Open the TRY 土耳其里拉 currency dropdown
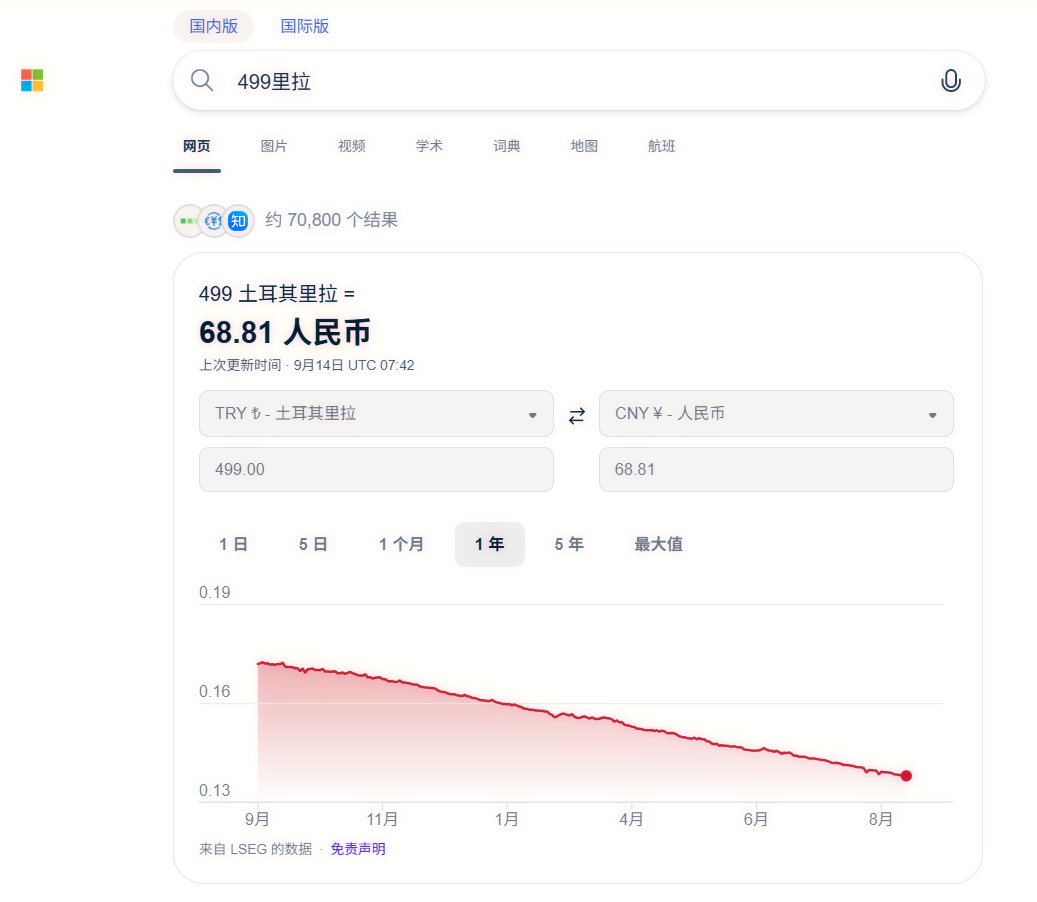The image size is (1037, 902). coord(376,413)
